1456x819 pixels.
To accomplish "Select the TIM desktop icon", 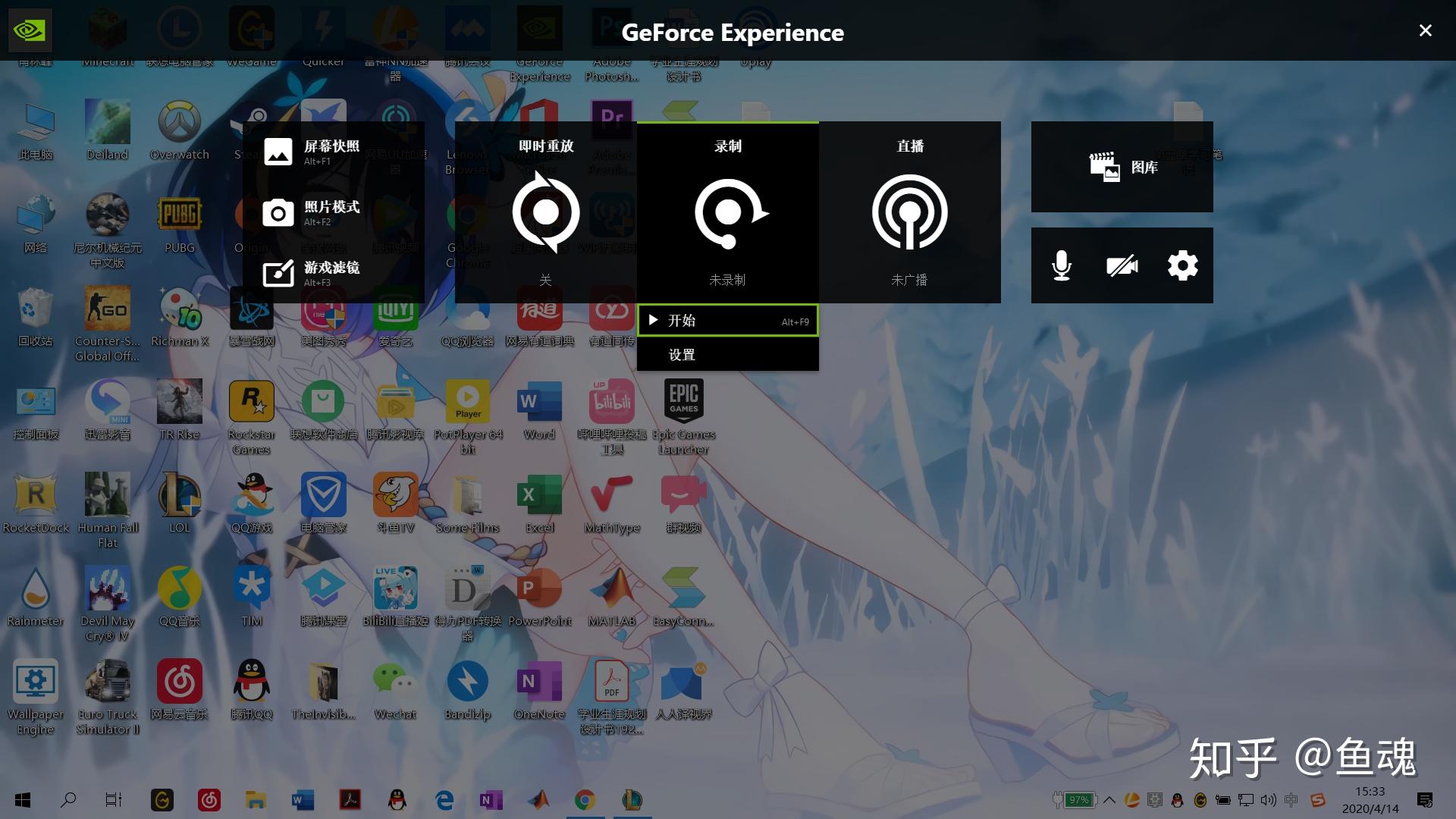I will click(x=251, y=598).
